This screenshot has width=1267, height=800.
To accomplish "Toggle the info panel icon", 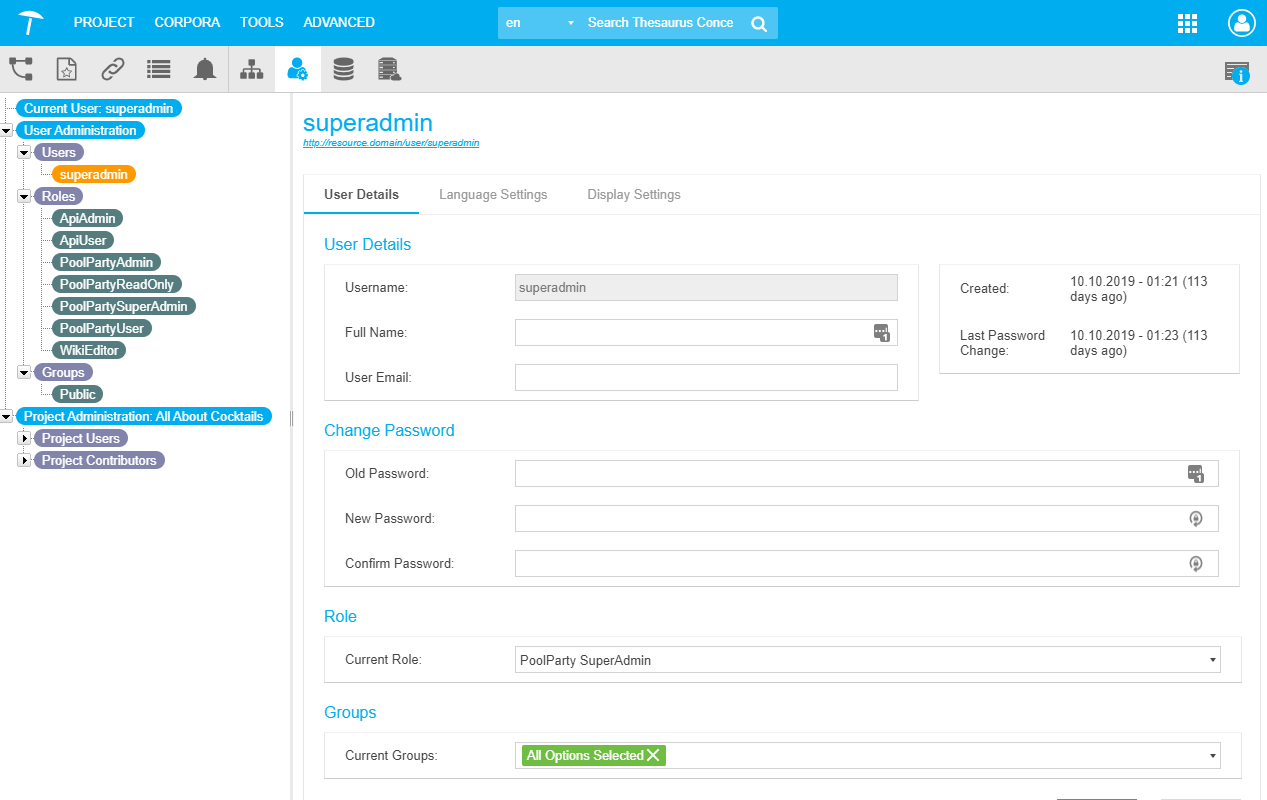I will 1237,72.
